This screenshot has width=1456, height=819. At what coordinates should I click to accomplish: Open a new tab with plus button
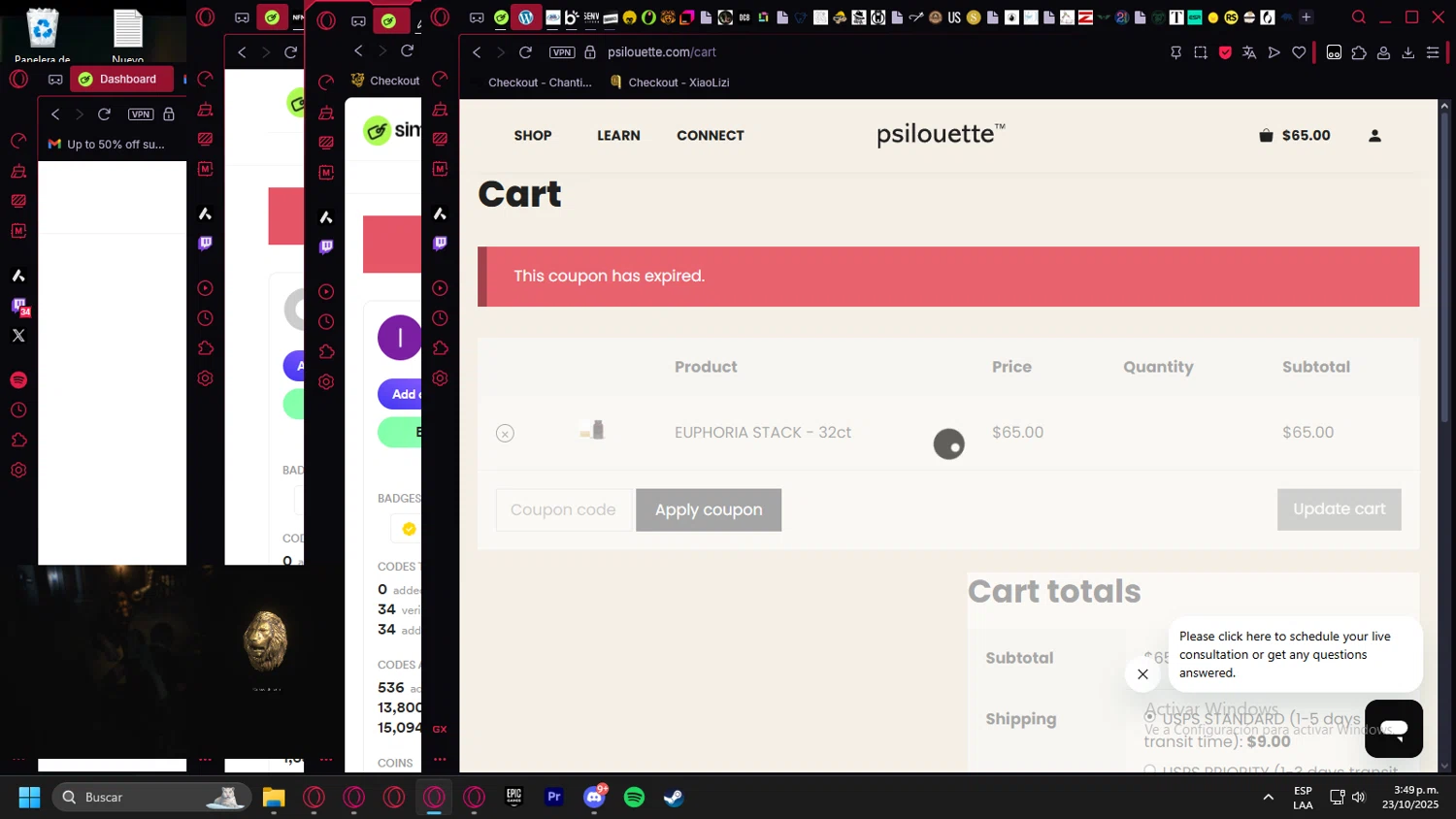click(x=1306, y=17)
